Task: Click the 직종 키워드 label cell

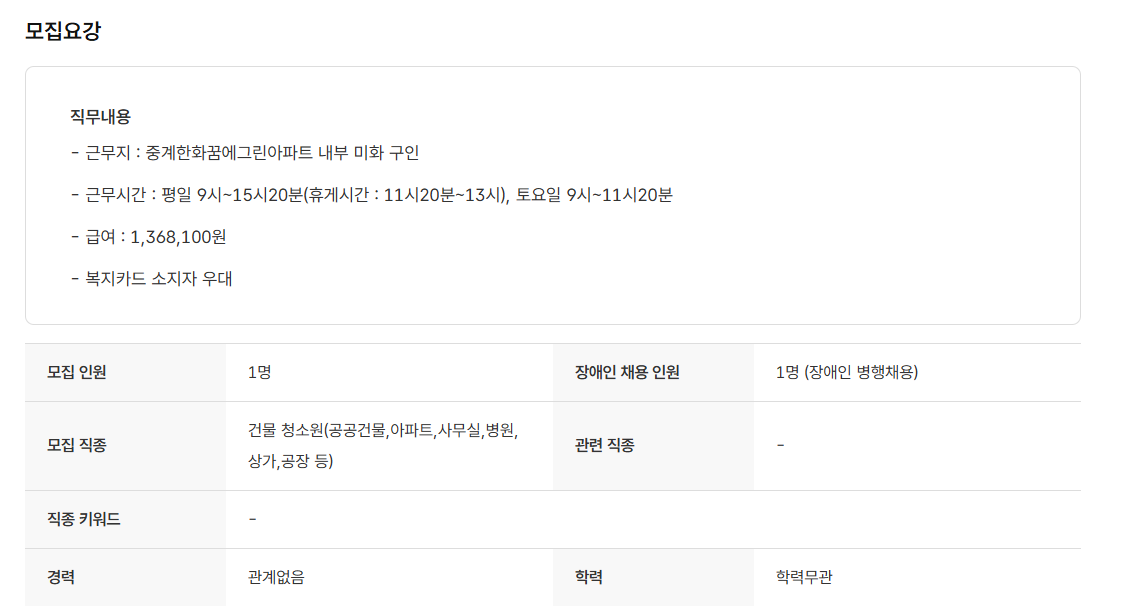Action: pos(84,519)
